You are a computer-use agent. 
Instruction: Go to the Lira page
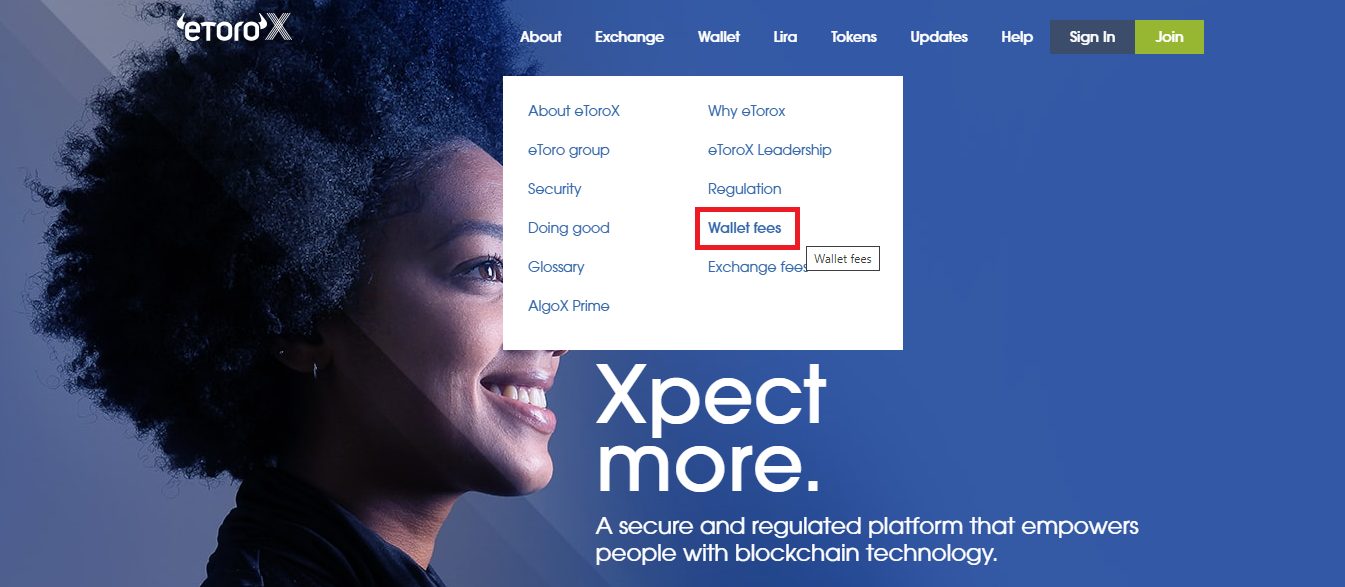tap(785, 37)
